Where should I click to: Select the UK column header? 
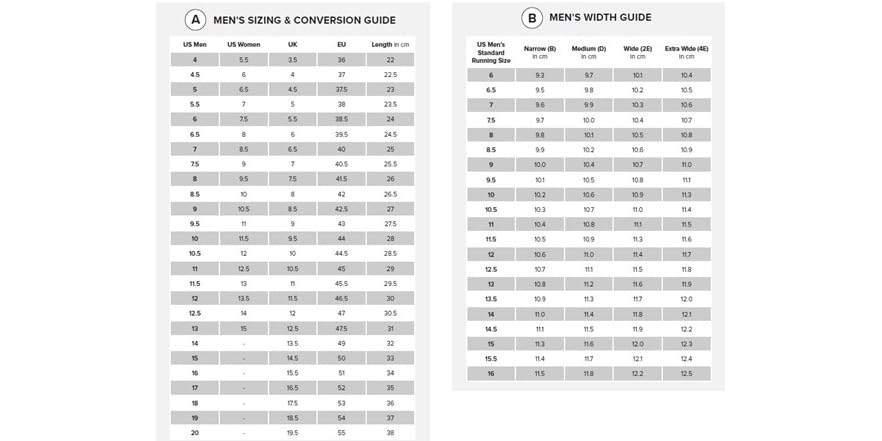click(292, 45)
